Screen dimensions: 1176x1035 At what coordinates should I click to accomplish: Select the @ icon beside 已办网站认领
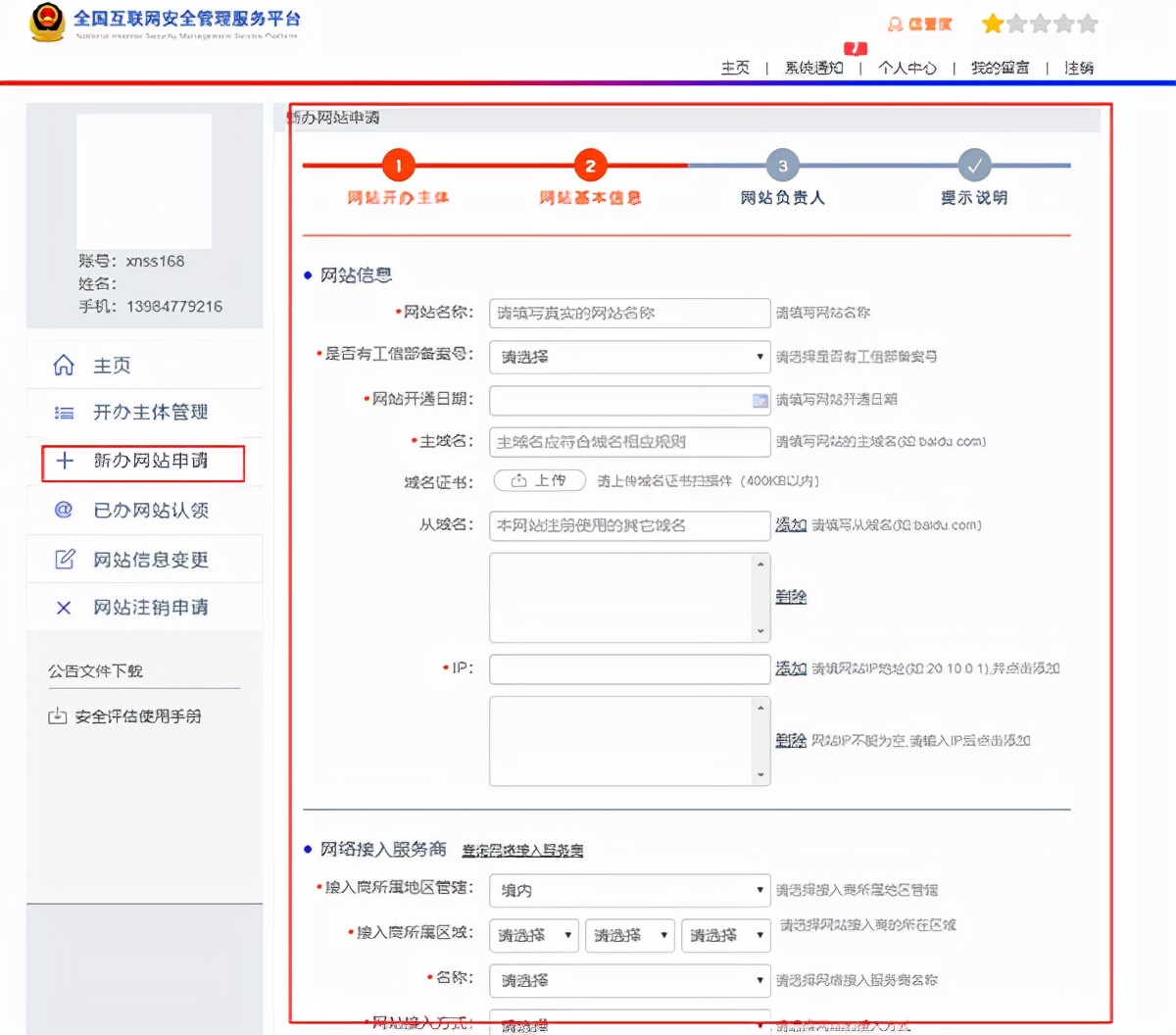[x=63, y=510]
